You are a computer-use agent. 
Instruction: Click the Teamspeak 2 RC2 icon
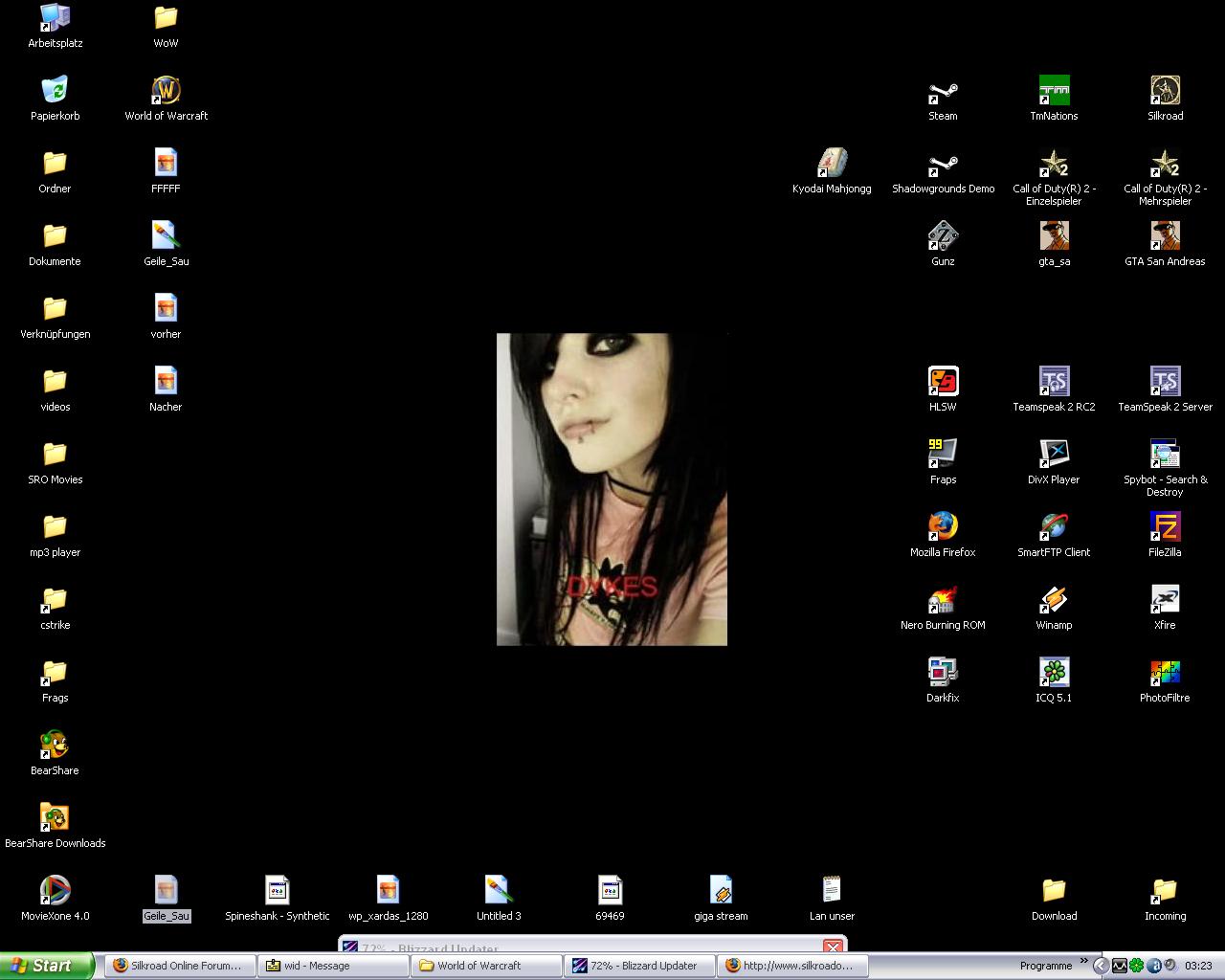pyautogui.click(x=1054, y=383)
